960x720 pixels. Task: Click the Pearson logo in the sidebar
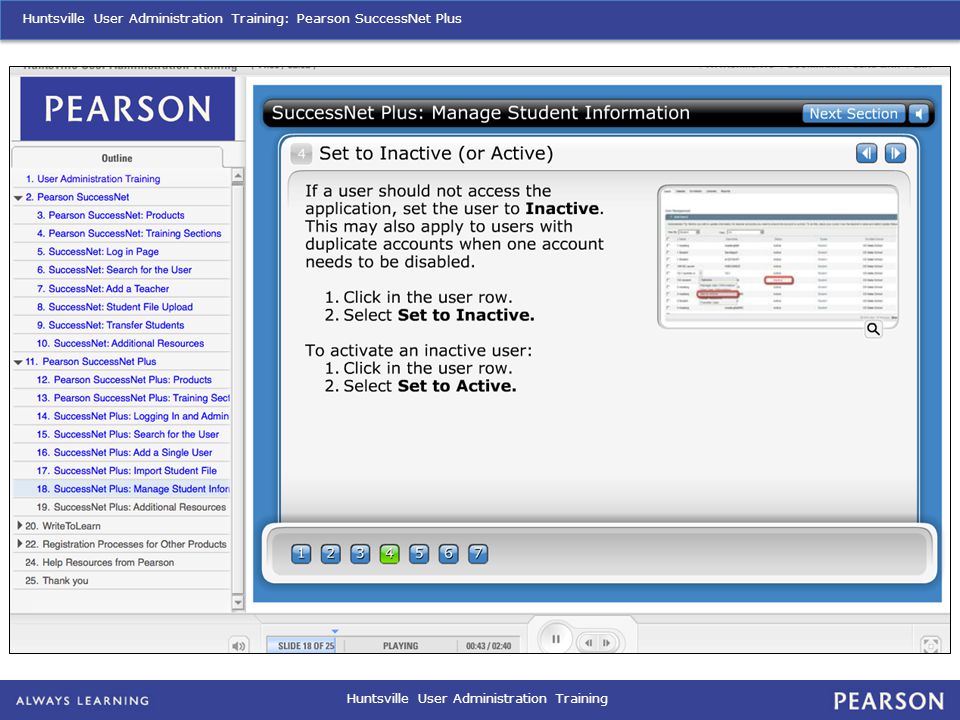127,108
